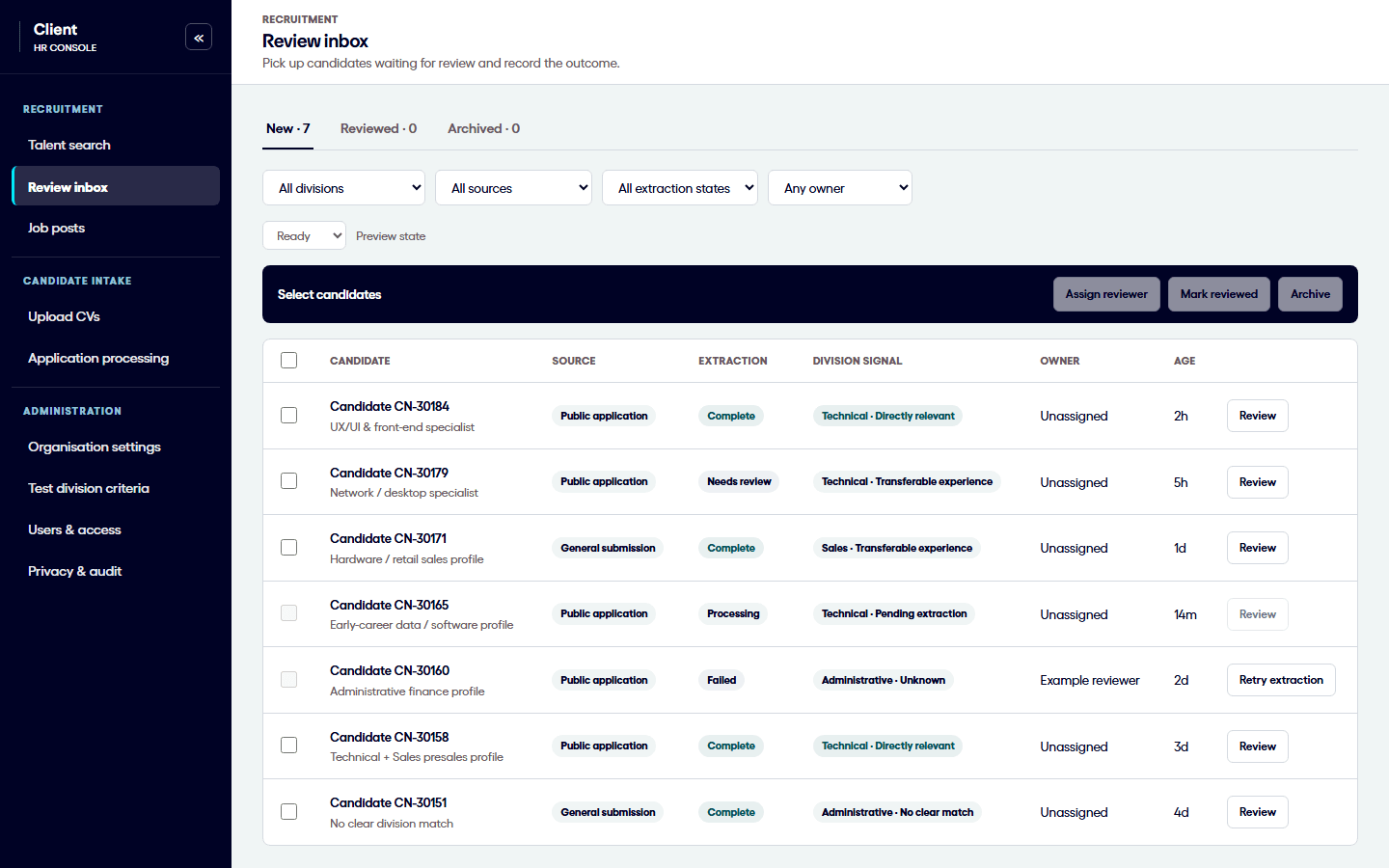This screenshot has height=868, width=1389.
Task: Click the Processing extraction badge
Action: click(x=733, y=613)
